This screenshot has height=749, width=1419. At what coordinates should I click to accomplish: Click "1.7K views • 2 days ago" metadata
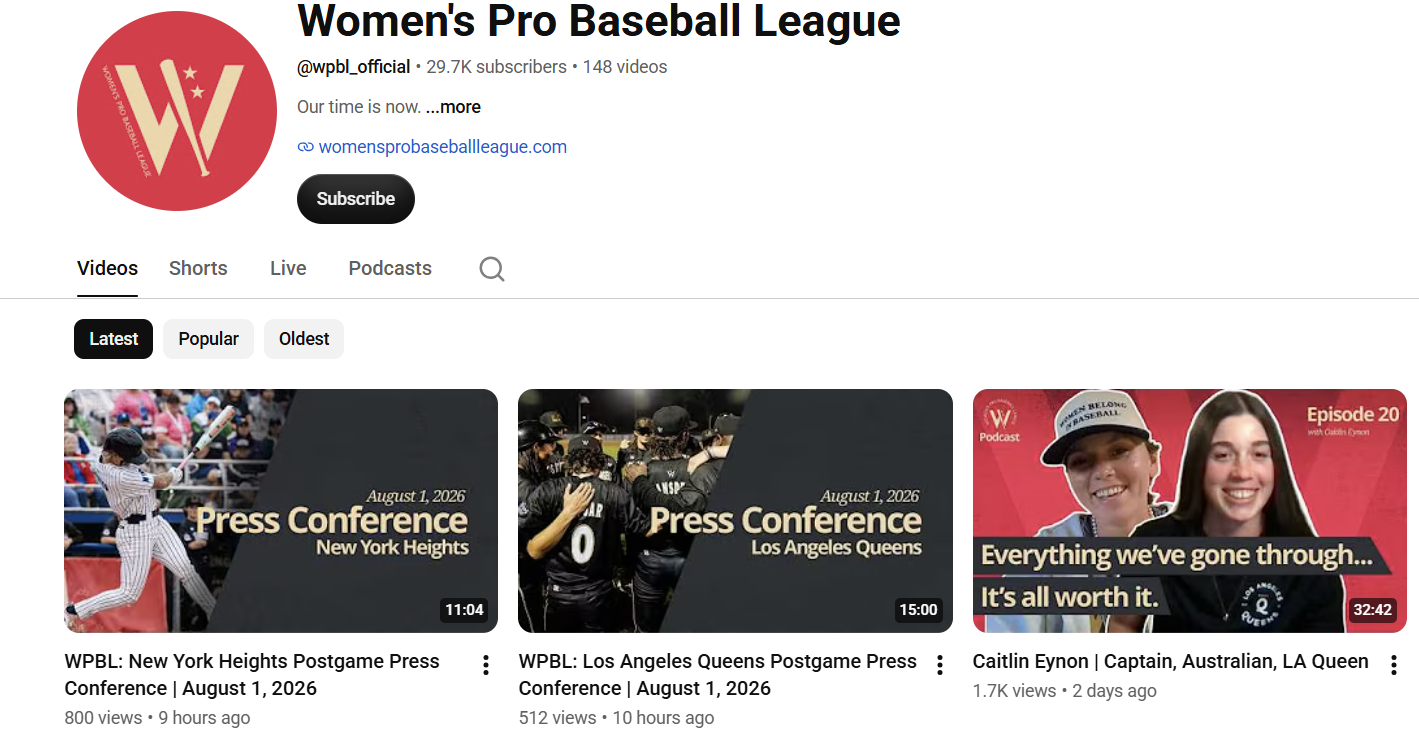pos(1065,691)
